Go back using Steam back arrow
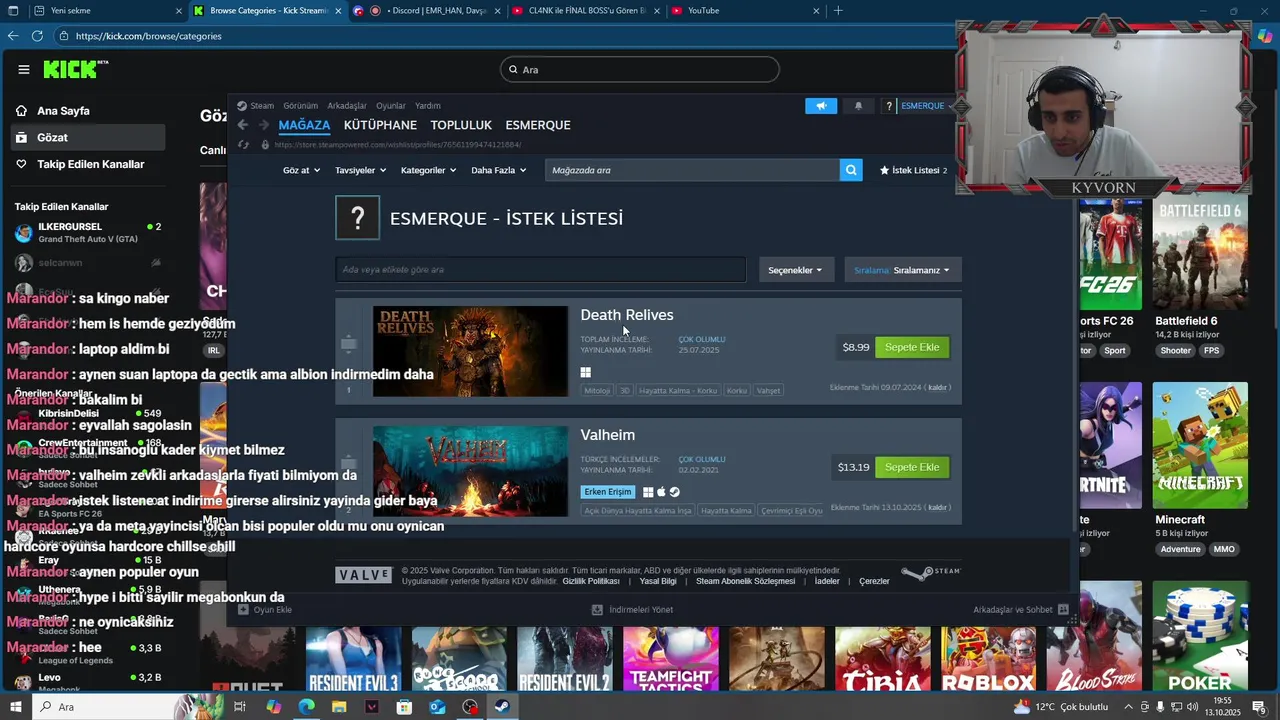 [243, 125]
